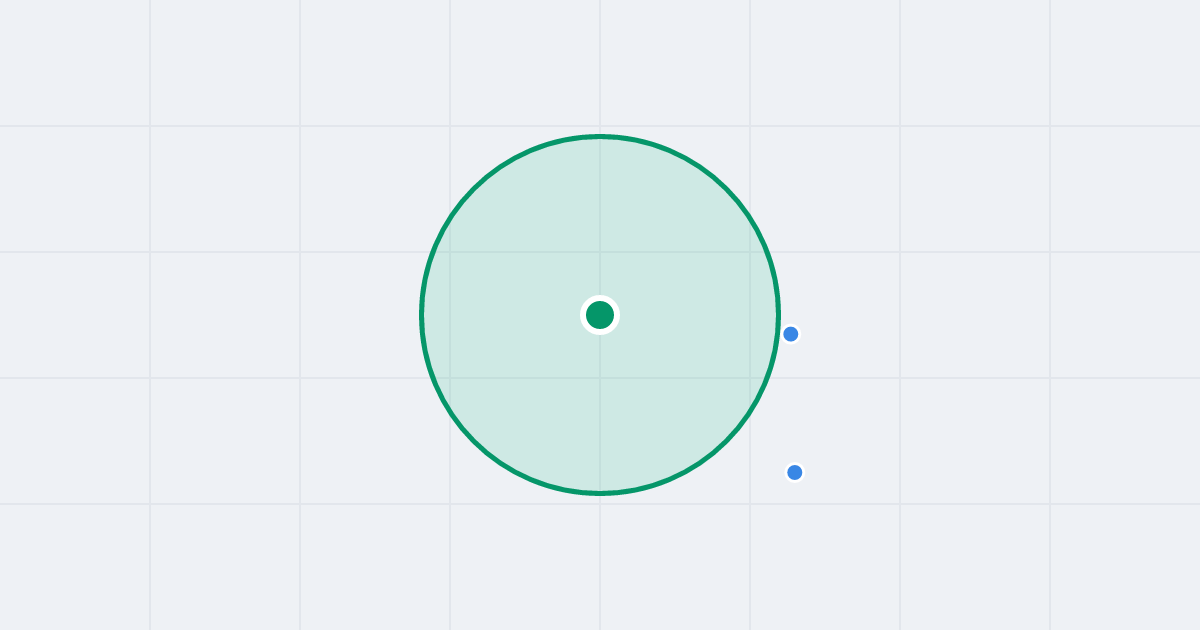Click the green circle's rightmost edge
The width and height of the screenshot is (1200, 630).
tap(778, 315)
